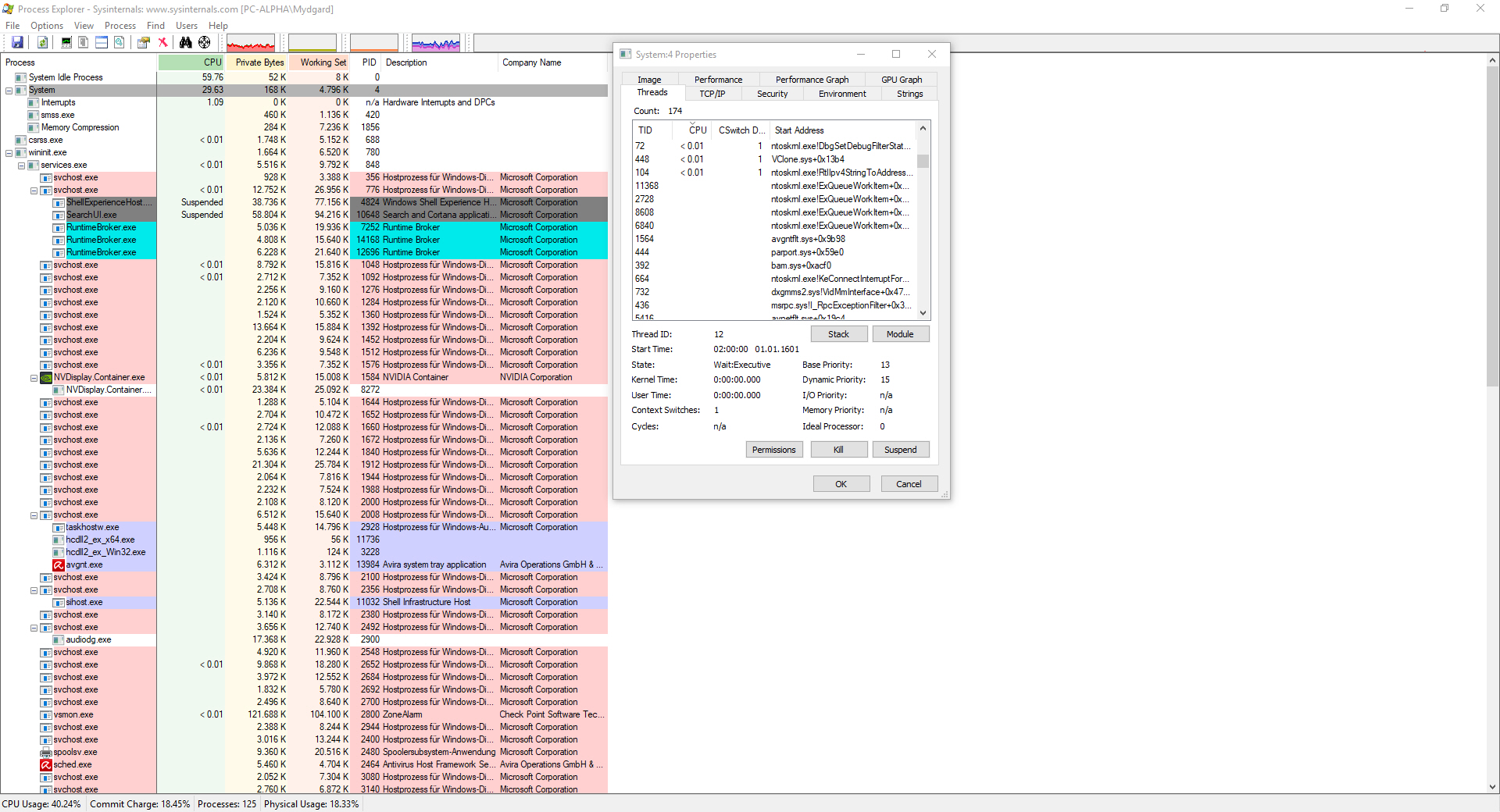Click the Save toolbar icon
Viewport: 1500px width, 812px height.
click(x=17, y=43)
